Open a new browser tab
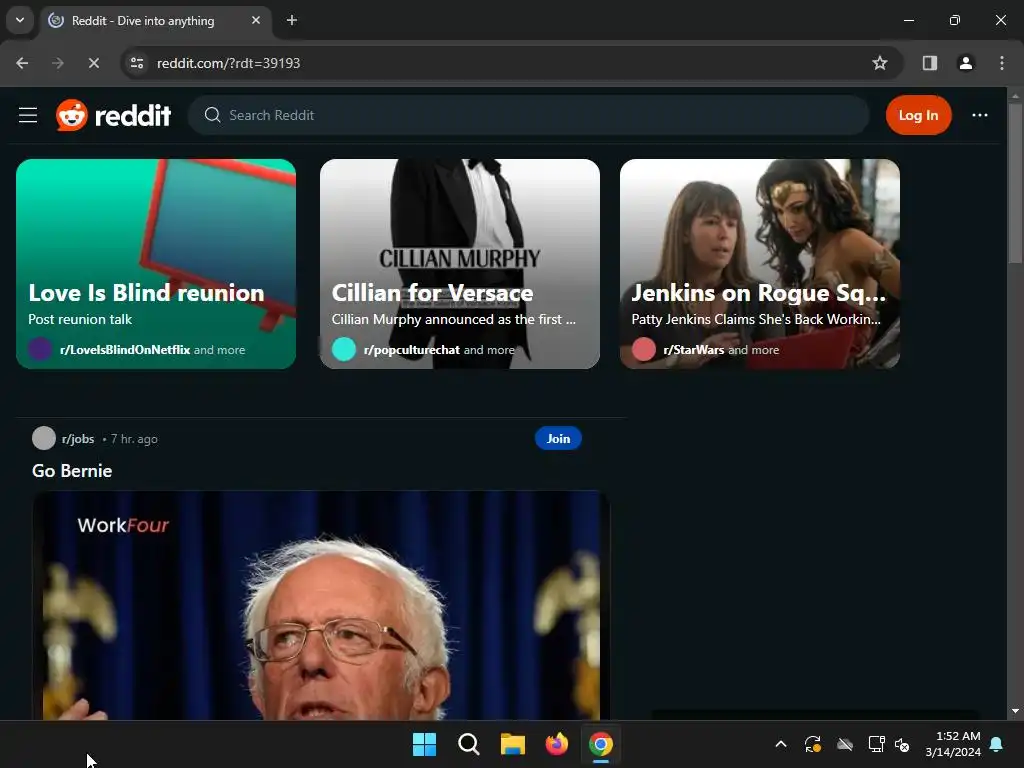Viewport: 1024px width, 768px height. coord(292,20)
